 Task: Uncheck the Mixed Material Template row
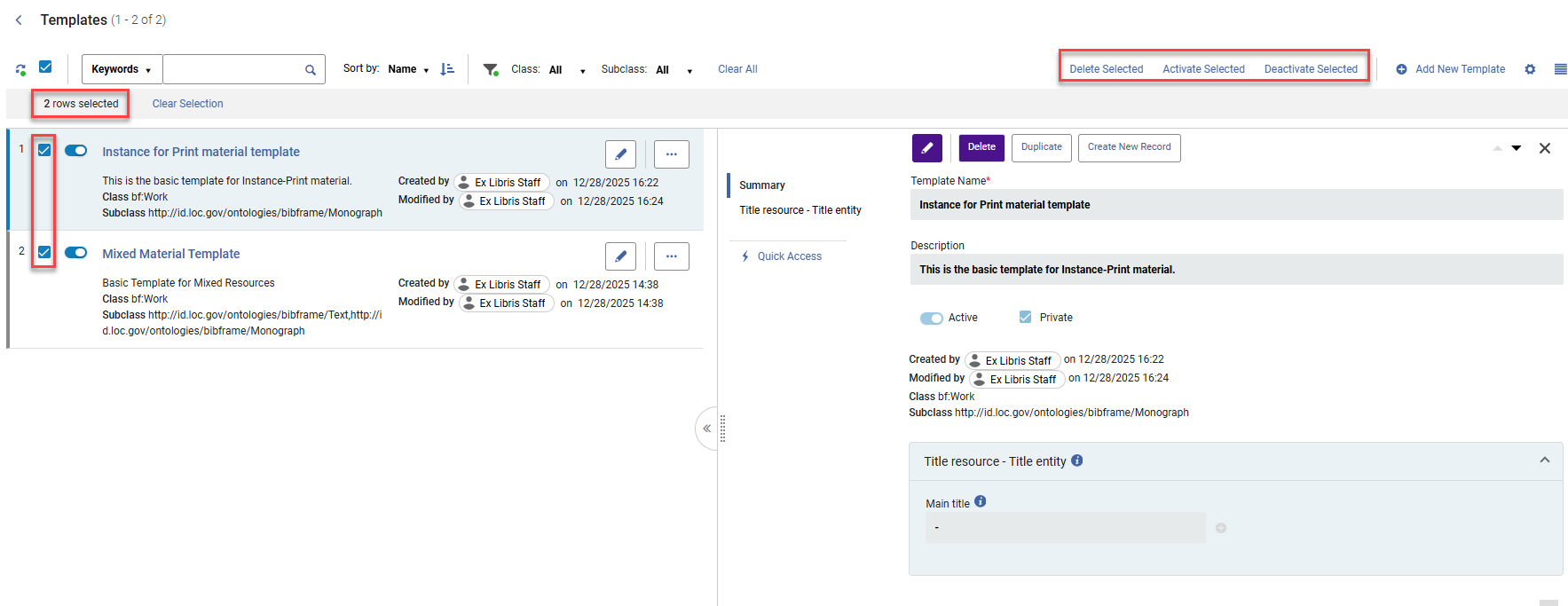tap(44, 252)
